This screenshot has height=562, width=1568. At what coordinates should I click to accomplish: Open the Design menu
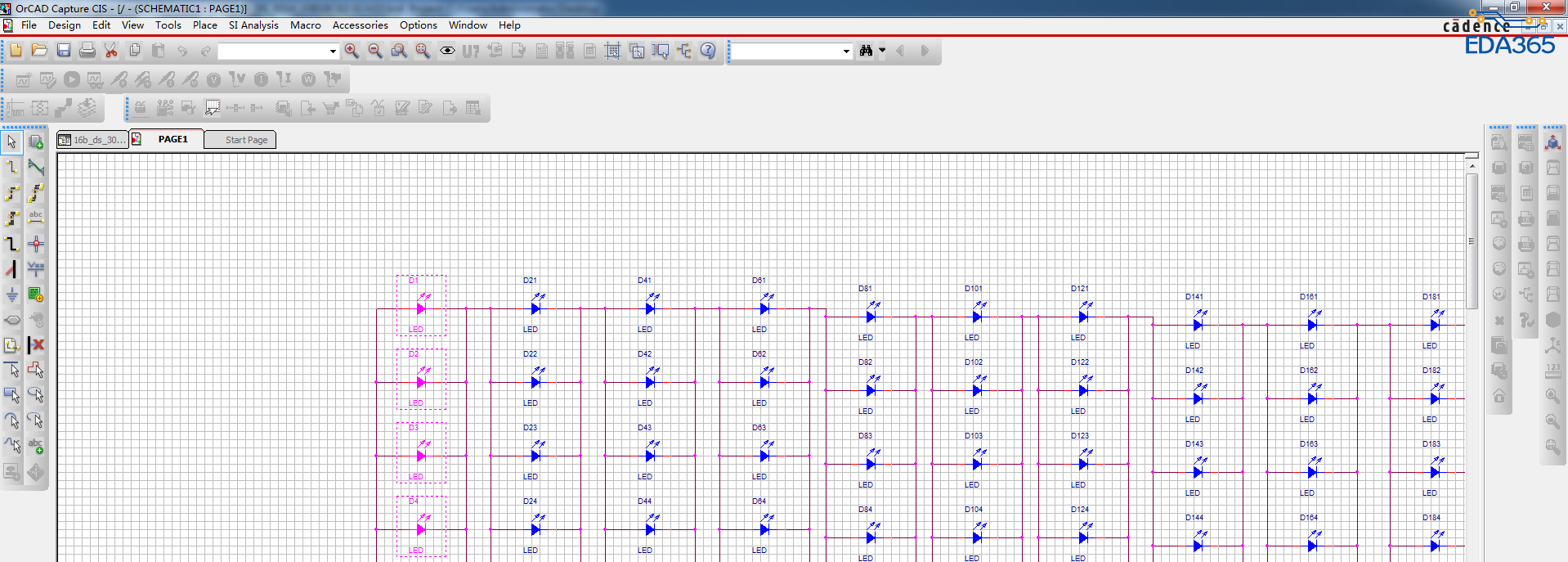65,25
